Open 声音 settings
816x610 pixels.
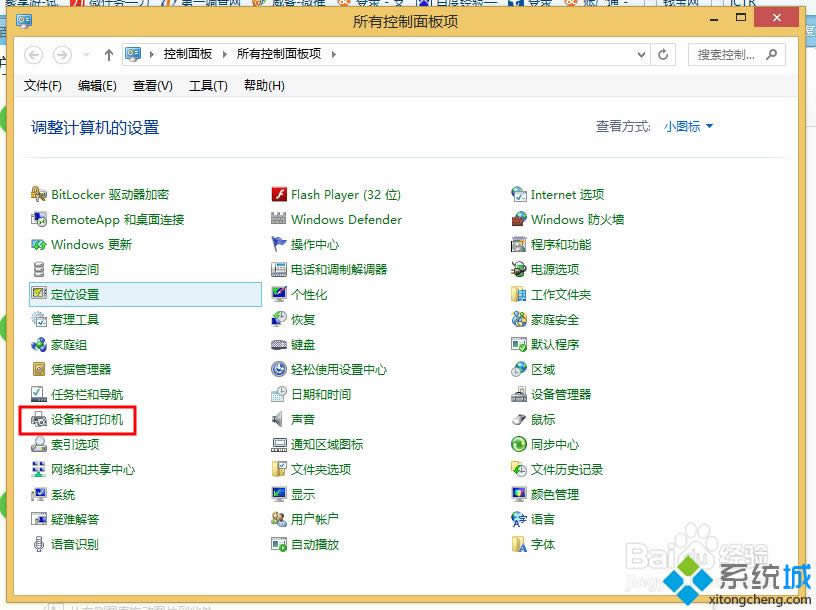[301, 419]
